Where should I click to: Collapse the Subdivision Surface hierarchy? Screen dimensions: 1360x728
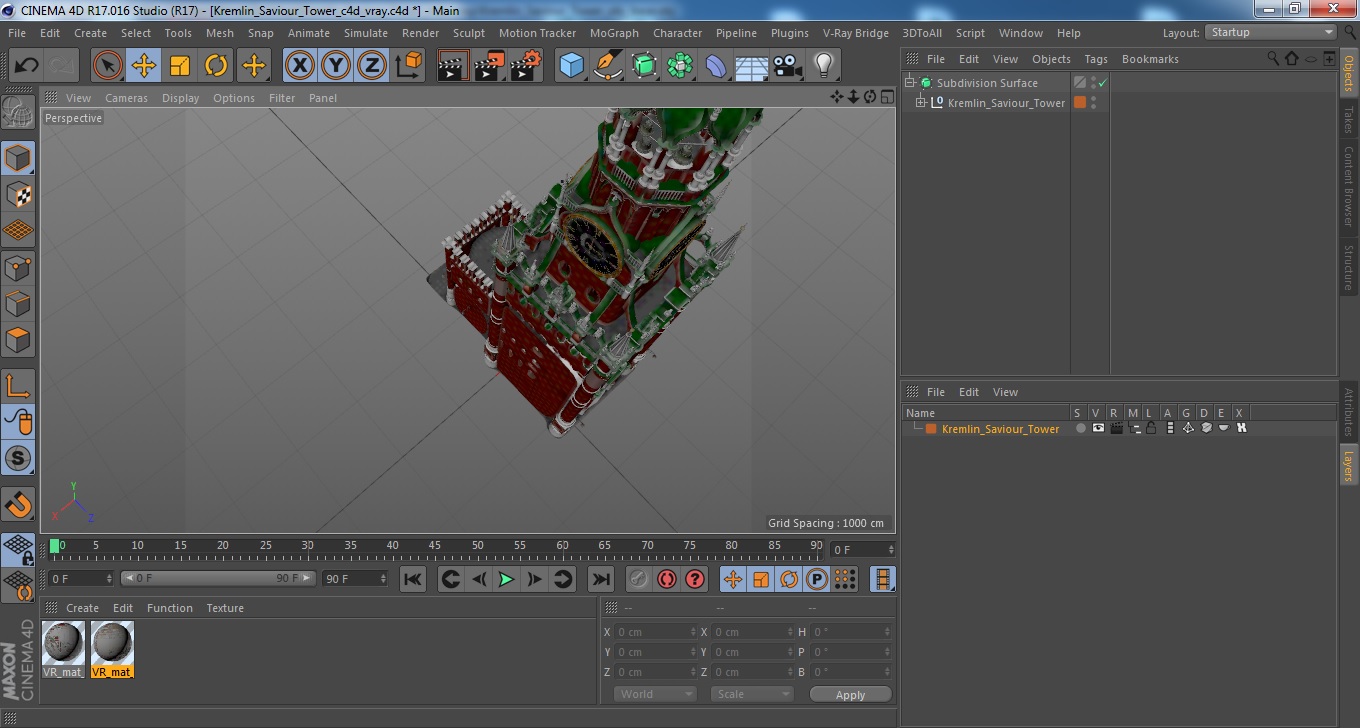pyautogui.click(x=910, y=83)
